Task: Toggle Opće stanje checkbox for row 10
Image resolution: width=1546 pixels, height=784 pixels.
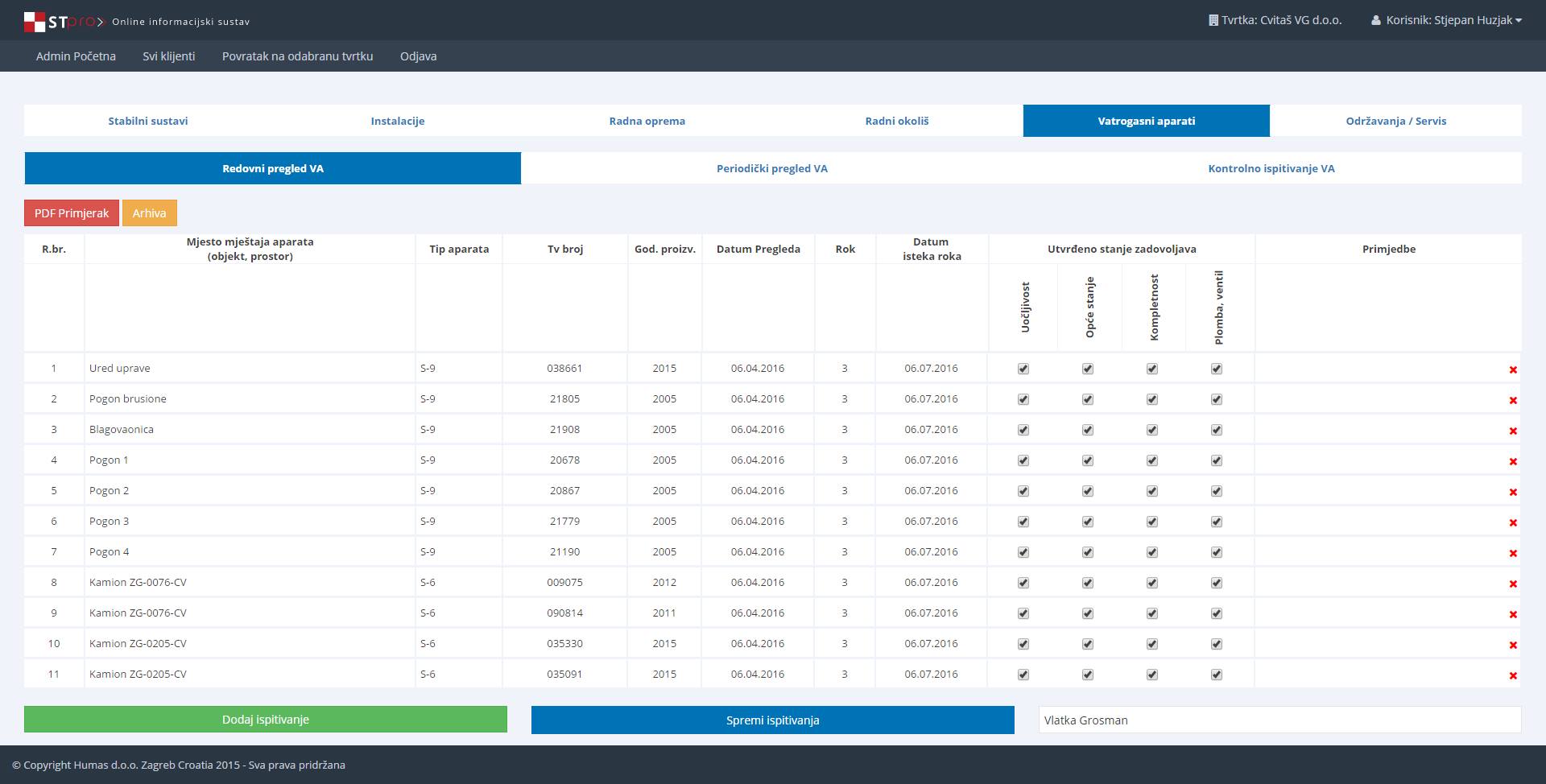Action: [x=1088, y=644]
